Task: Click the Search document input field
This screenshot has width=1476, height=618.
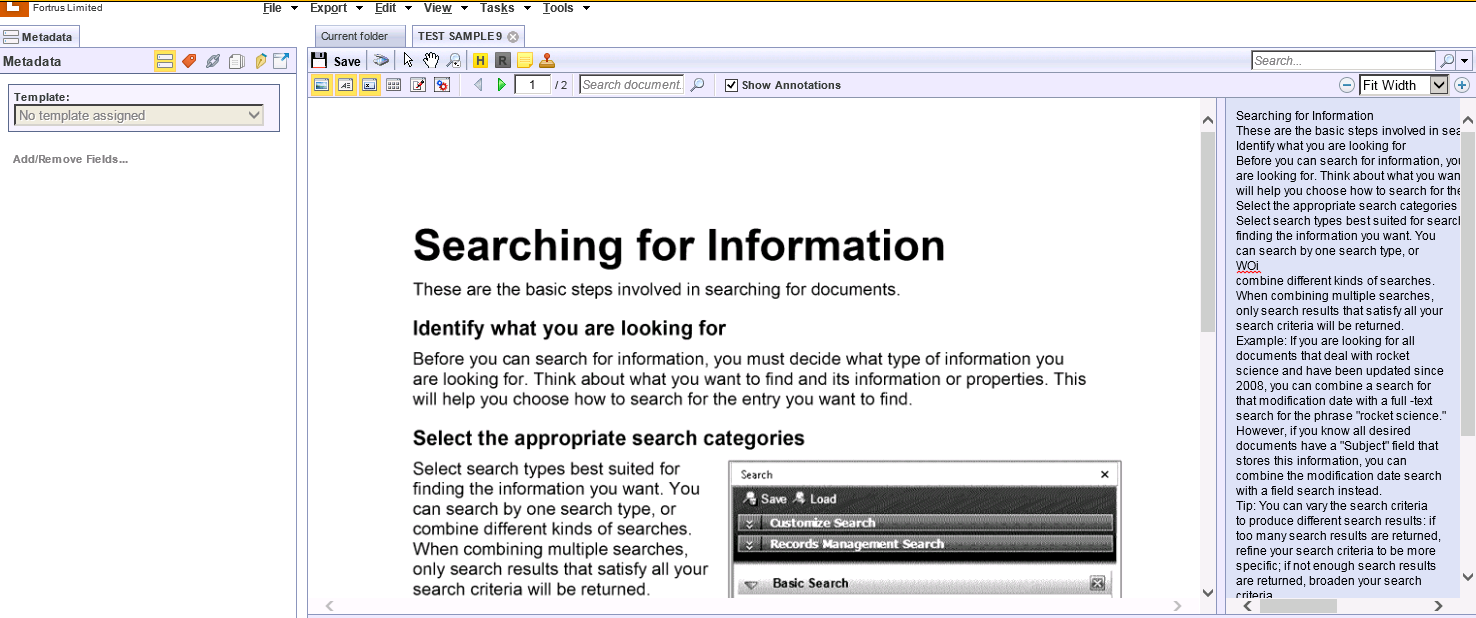Action: (x=631, y=85)
